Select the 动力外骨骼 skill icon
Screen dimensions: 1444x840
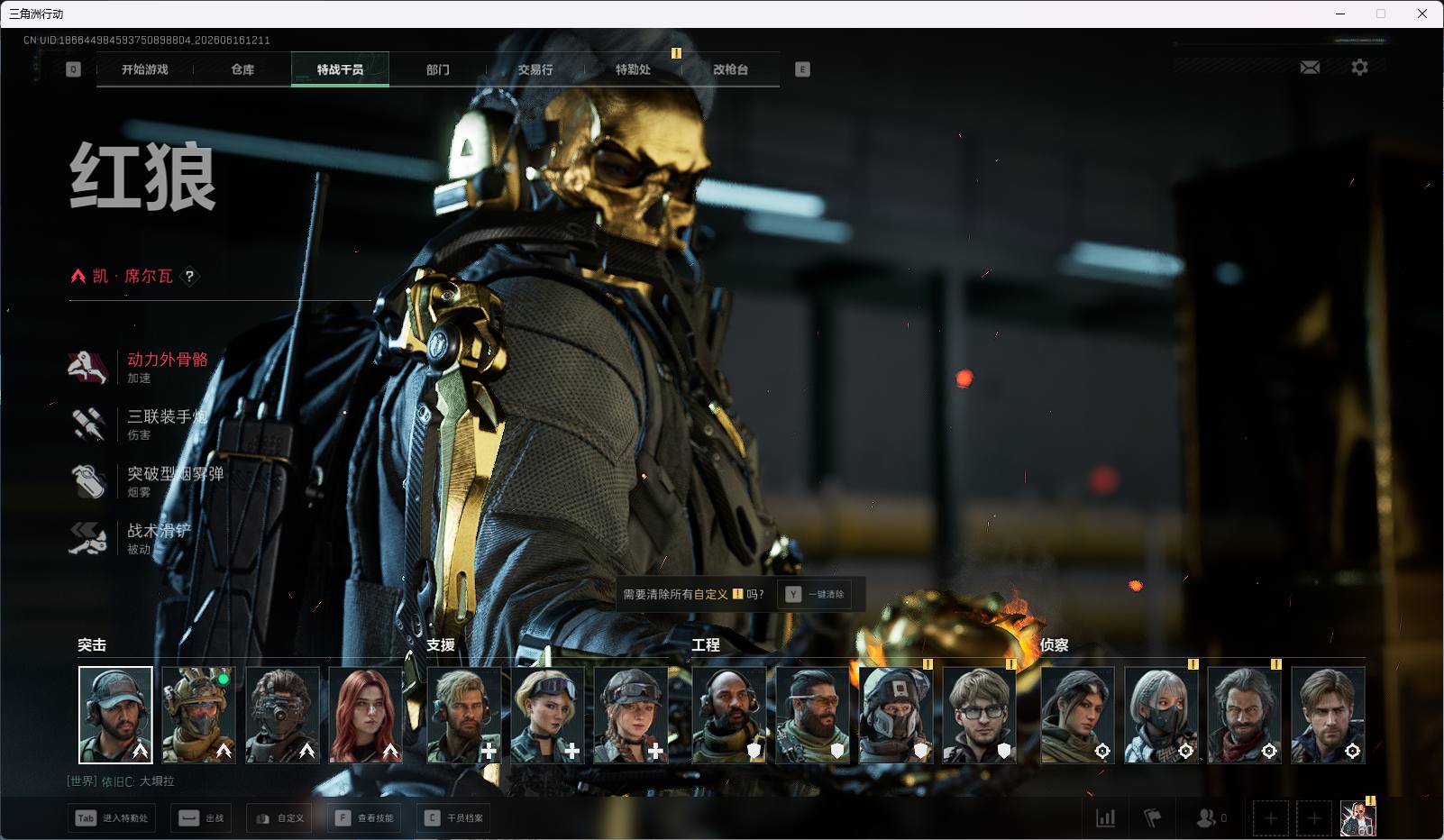(x=88, y=367)
